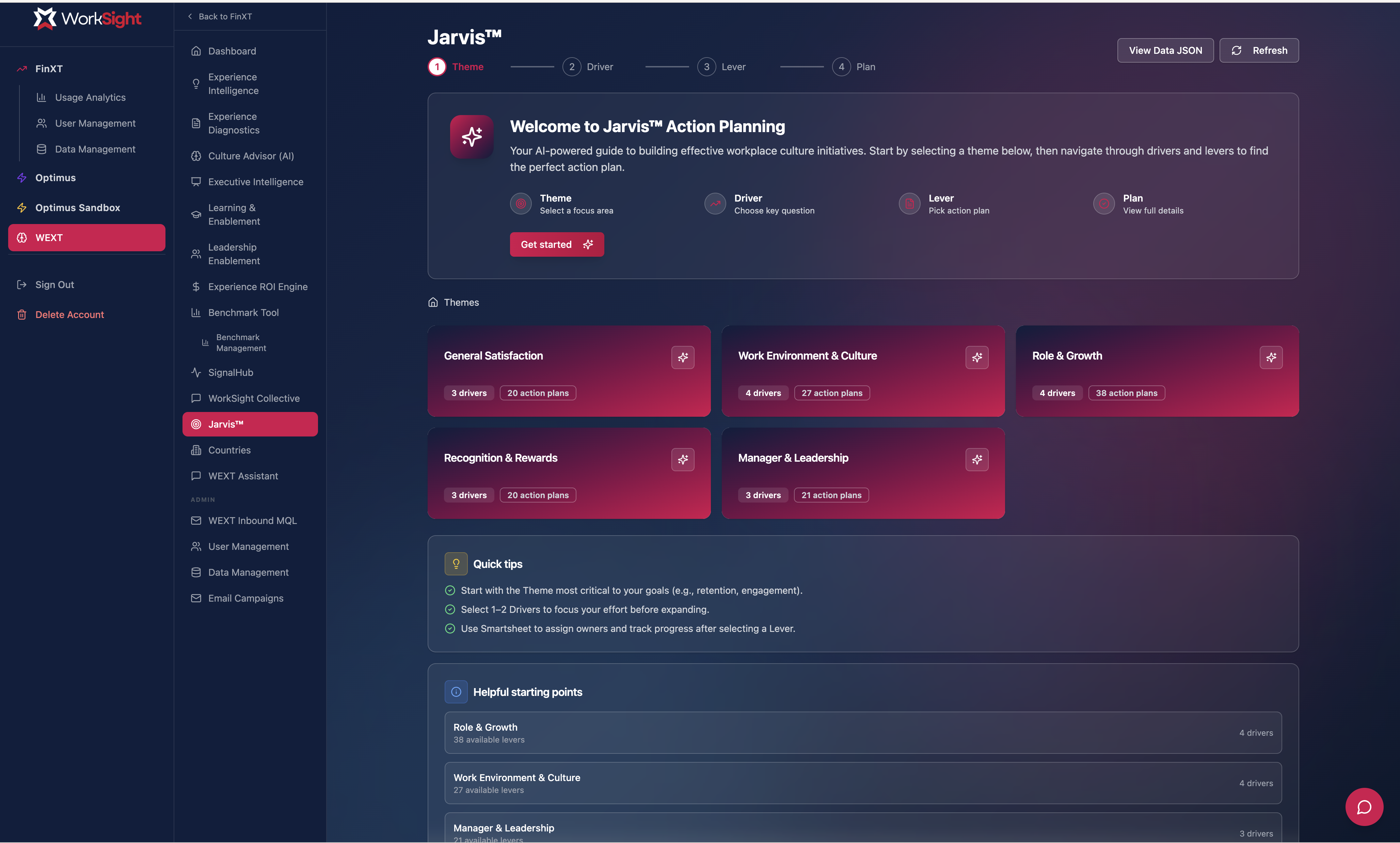The height and width of the screenshot is (843, 1400).
Task: Open the WEXT Inbound MQL admin item
Action: pos(250,521)
